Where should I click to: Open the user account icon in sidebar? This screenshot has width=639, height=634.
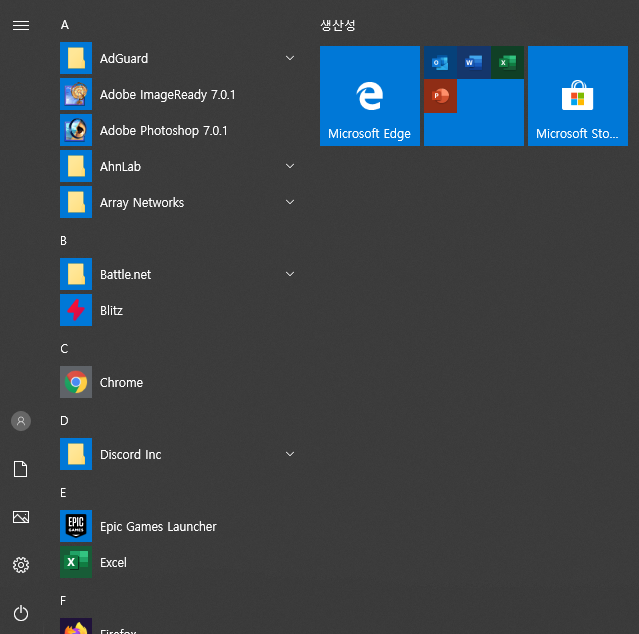click(21, 421)
